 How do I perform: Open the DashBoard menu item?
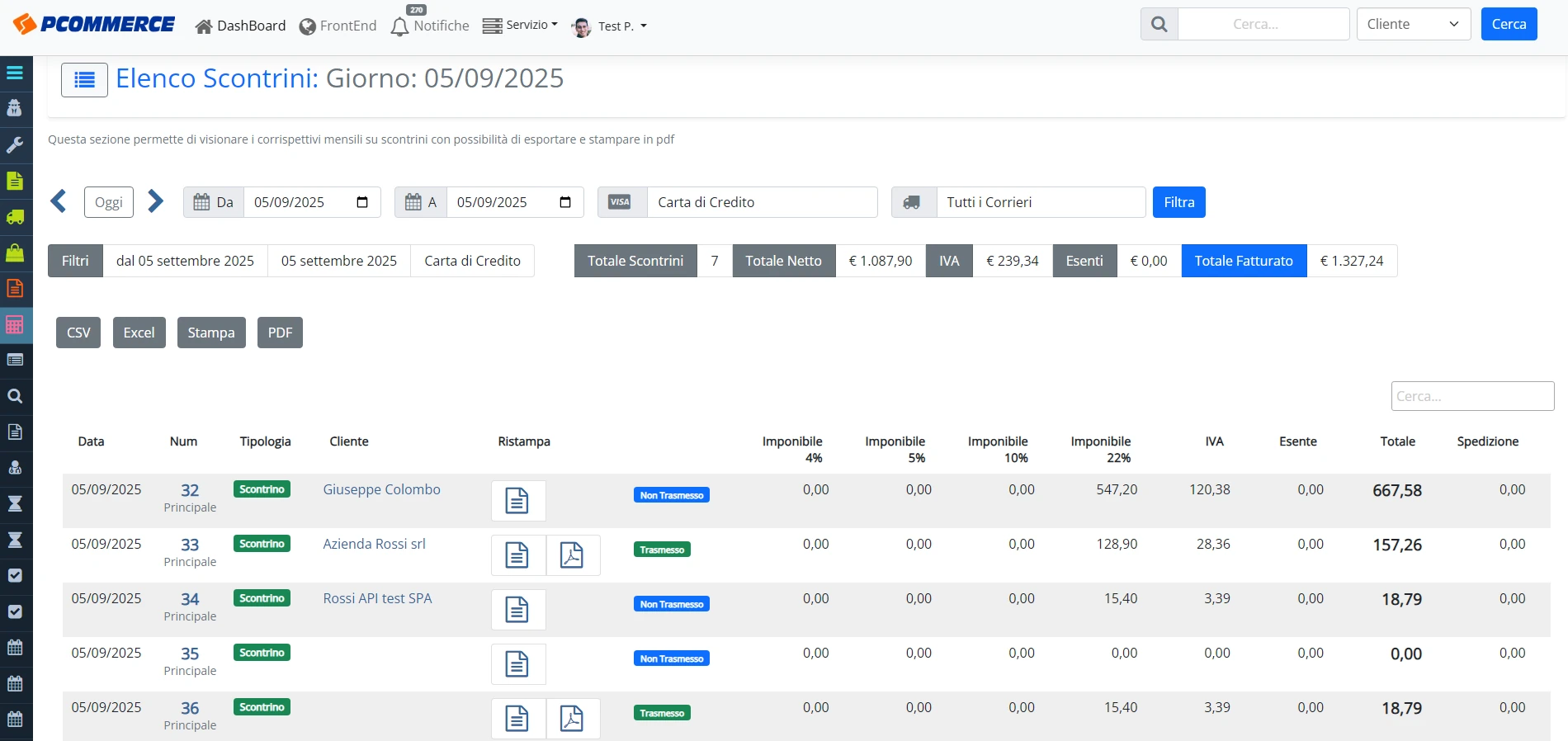[240, 26]
